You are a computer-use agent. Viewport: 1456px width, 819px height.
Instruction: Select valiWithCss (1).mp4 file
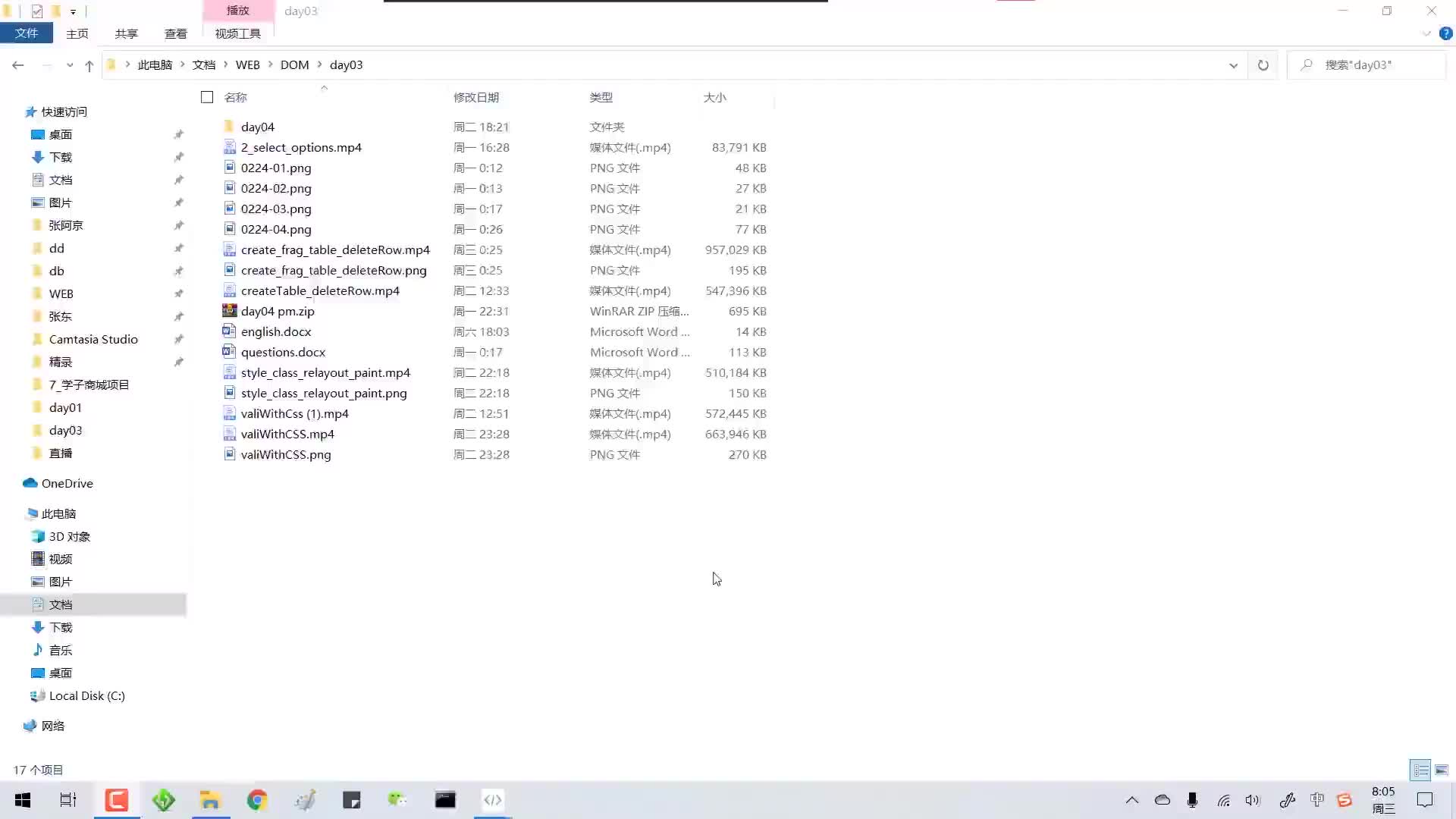click(295, 413)
